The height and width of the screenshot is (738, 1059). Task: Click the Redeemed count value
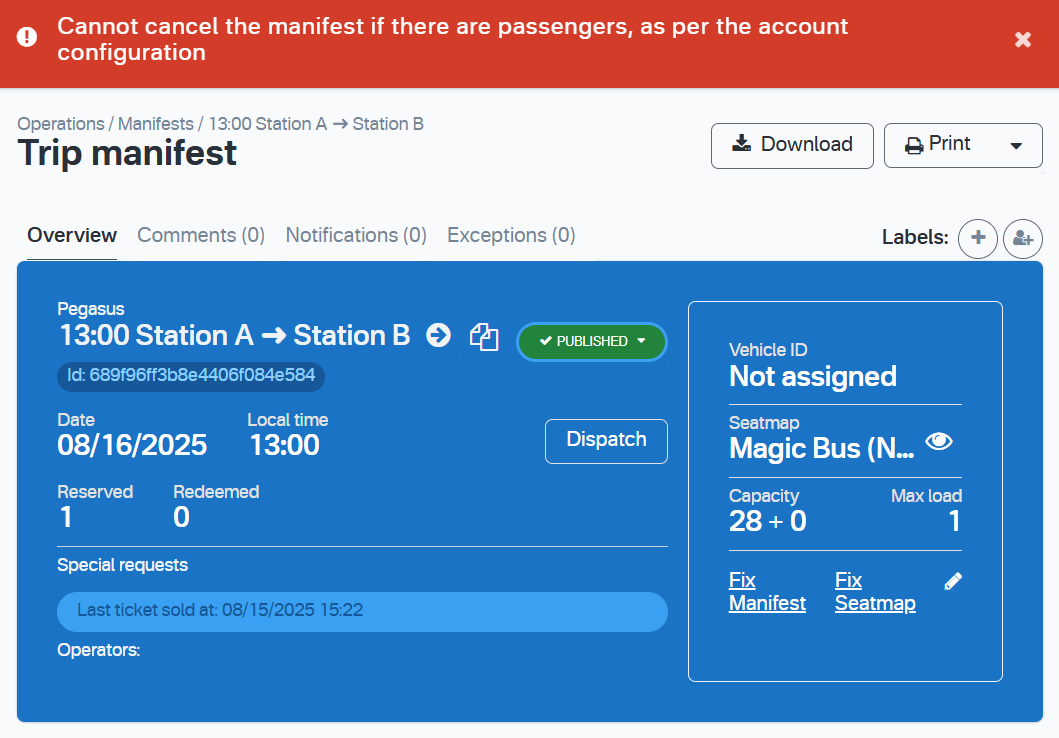[x=181, y=518]
